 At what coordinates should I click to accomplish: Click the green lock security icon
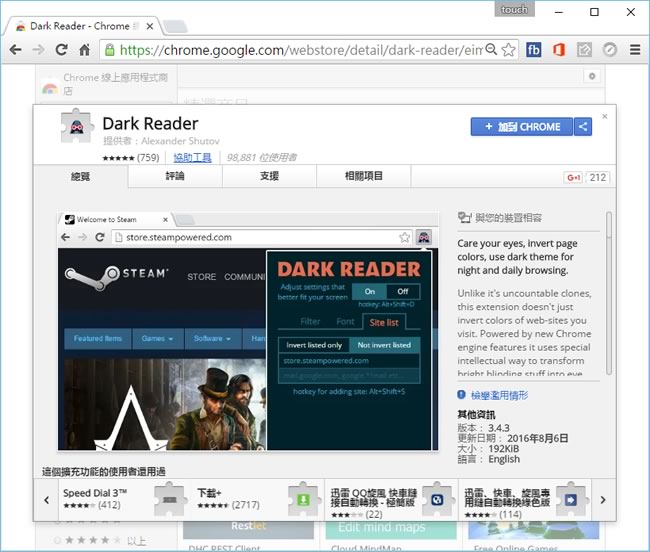(x=109, y=50)
